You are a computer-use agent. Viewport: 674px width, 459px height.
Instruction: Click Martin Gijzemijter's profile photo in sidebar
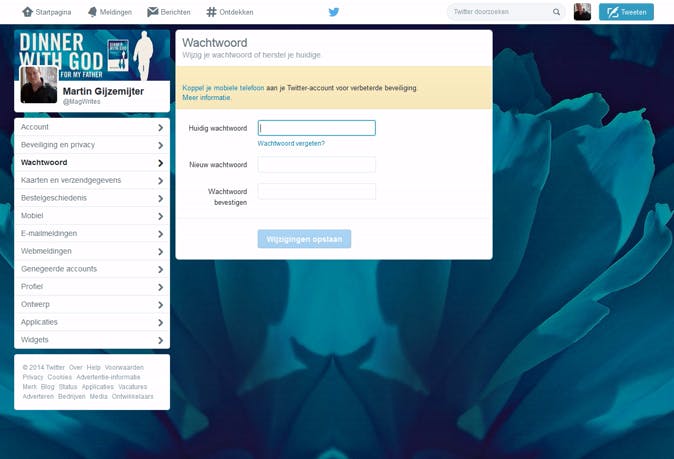(39, 85)
